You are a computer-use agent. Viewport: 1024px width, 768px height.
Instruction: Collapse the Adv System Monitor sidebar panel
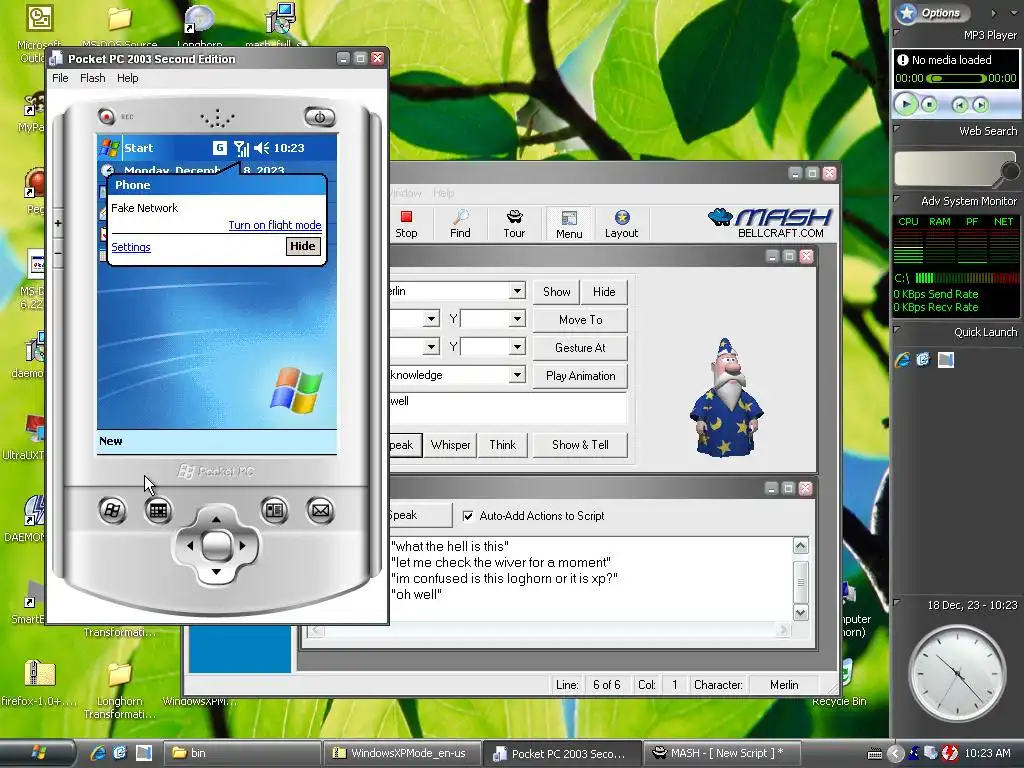pyautogui.click(x=897, y=199)
